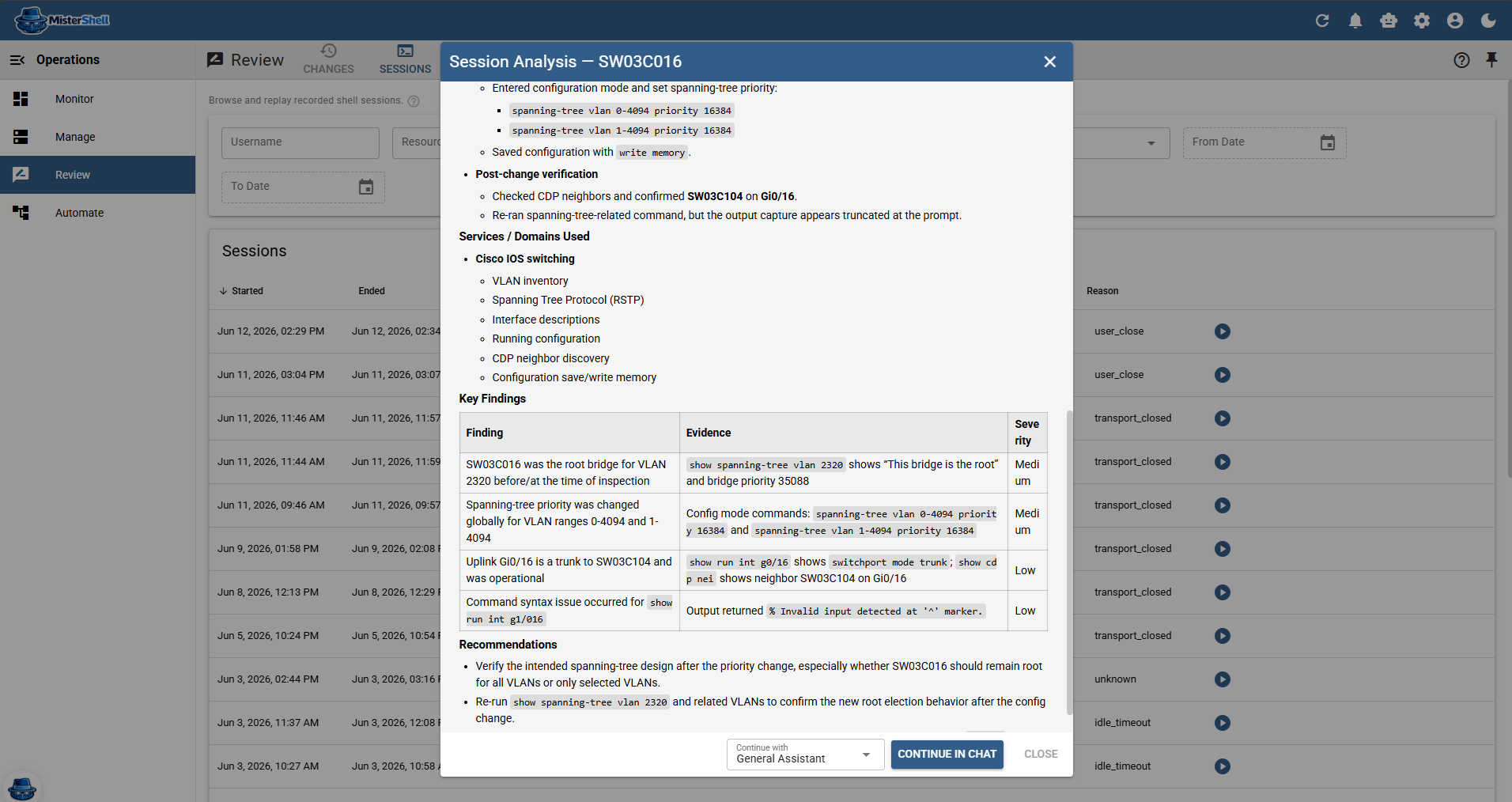Replay the Jun 3 10:27 AM session
The width and height of the screenshot is (1512, 802).
1223,766
